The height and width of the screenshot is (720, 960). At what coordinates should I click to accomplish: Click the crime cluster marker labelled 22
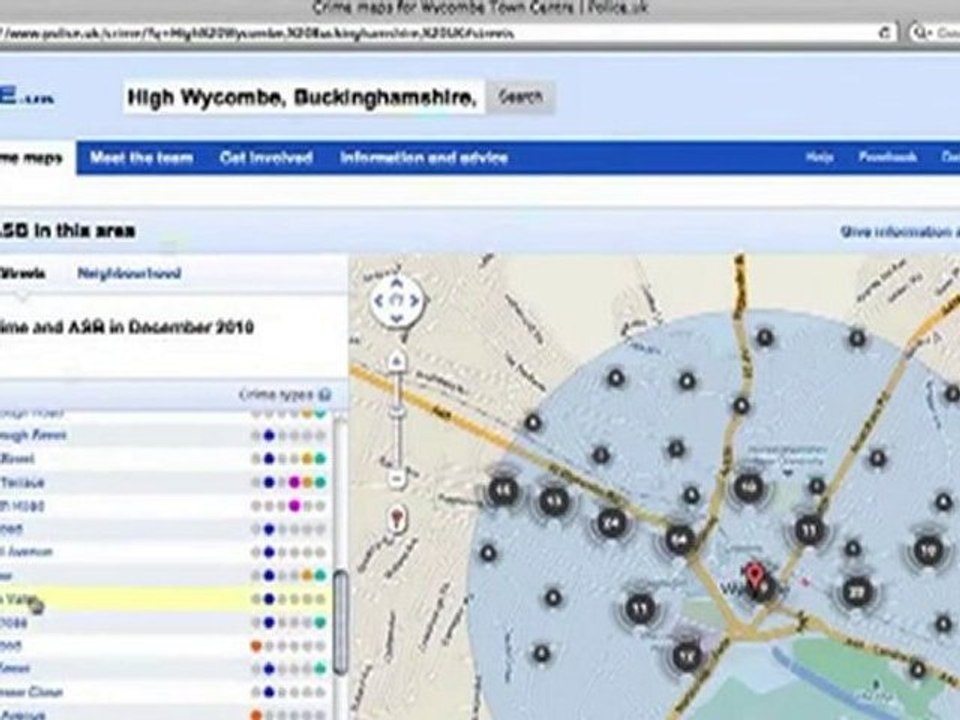[857, 592]
